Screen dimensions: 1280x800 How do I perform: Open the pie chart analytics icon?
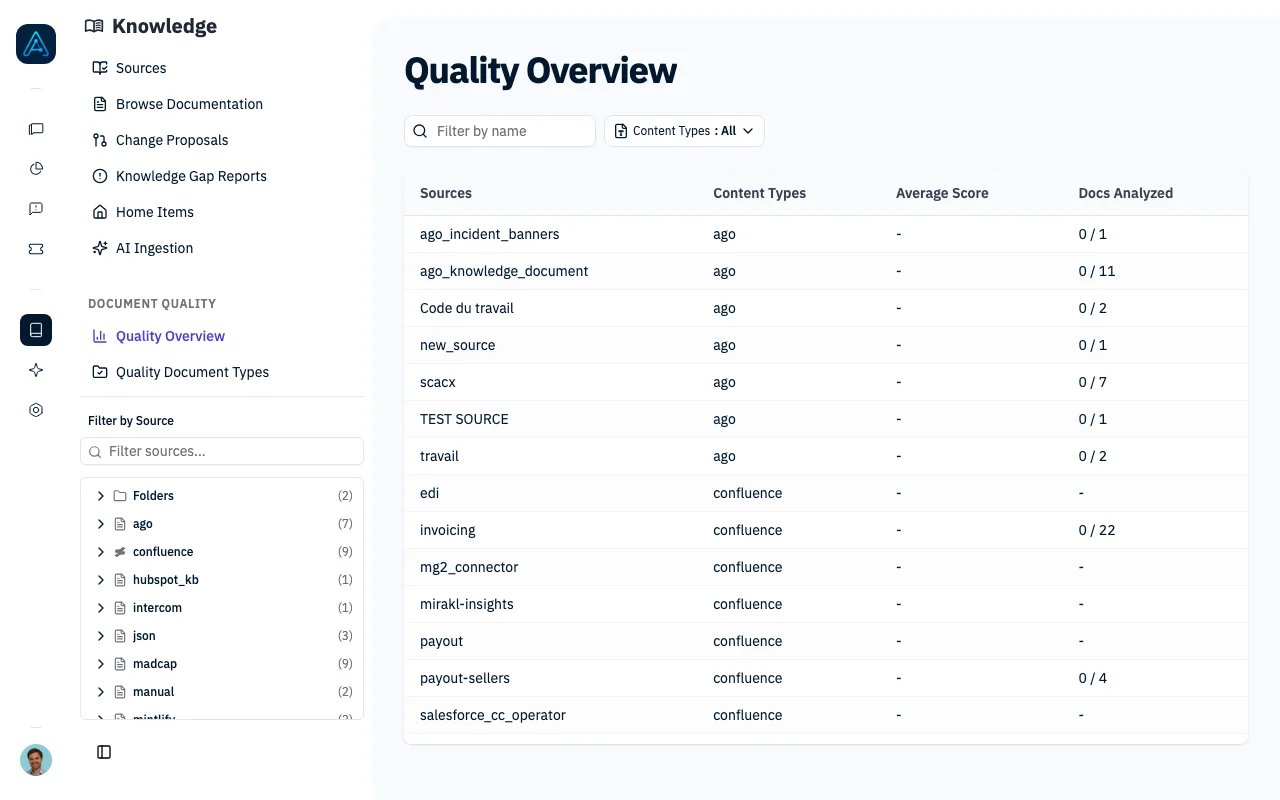pos(36,168)
